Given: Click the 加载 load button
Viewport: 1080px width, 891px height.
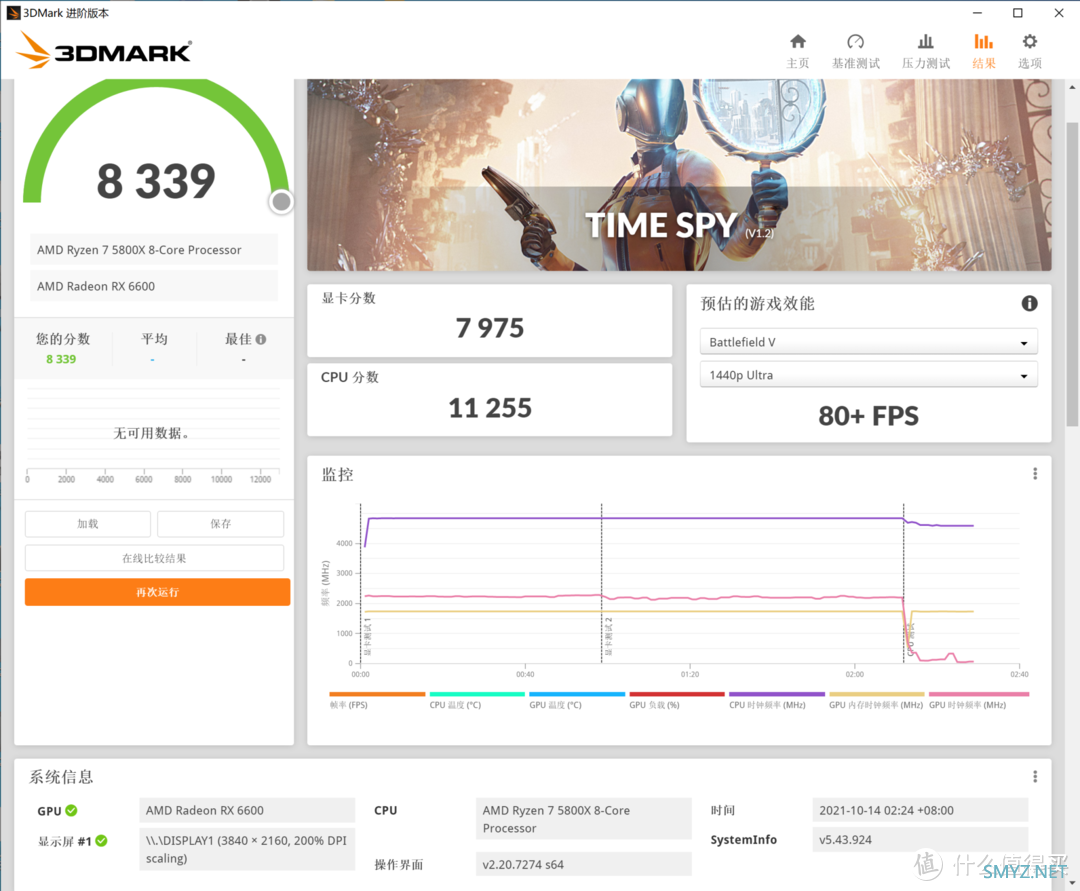Looking at the screenshot, I should click(87, 524).
